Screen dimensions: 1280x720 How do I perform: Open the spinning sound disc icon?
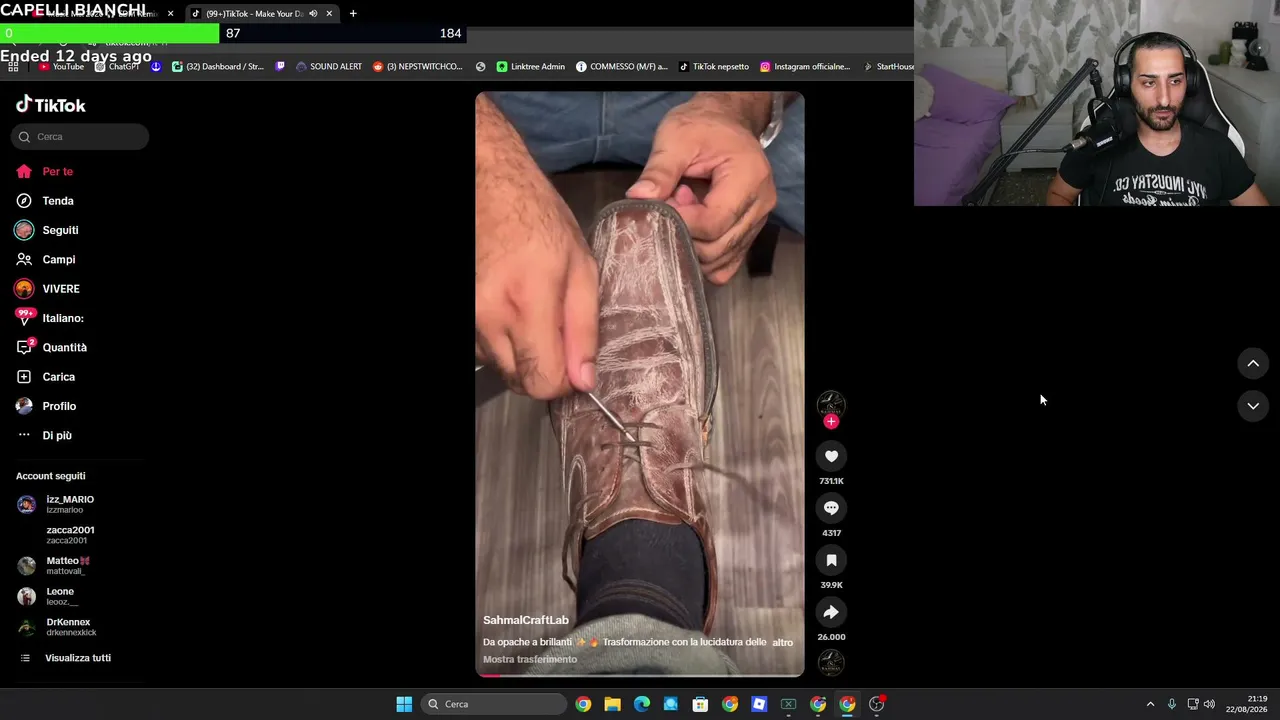coord(831,661)
